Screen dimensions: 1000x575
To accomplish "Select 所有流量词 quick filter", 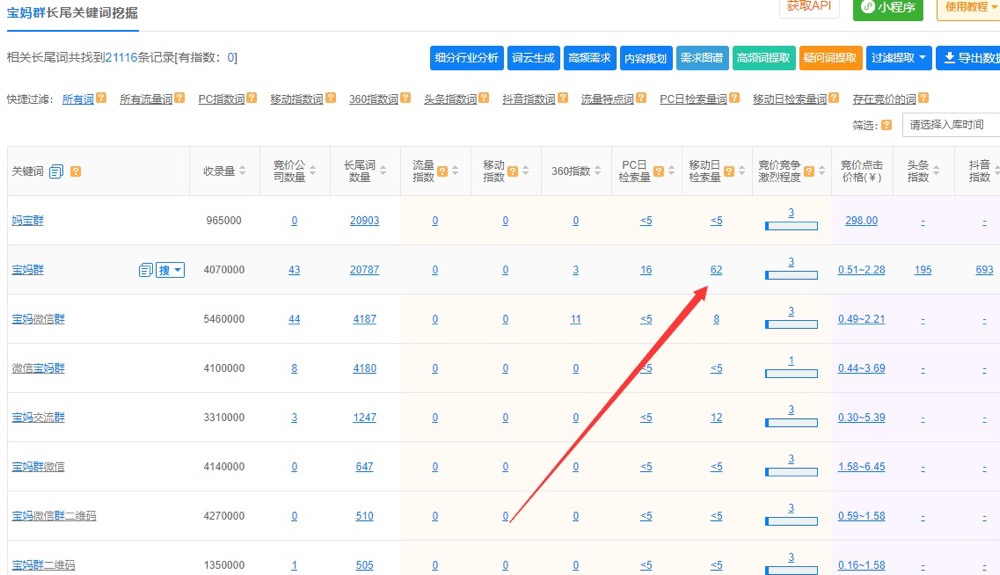I will click(146, 99).
